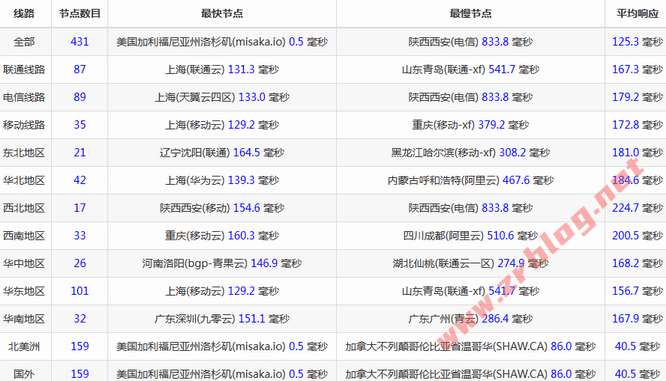Click 87 in the 联通线路 row
666x381 pixels.
coord(79,69)
